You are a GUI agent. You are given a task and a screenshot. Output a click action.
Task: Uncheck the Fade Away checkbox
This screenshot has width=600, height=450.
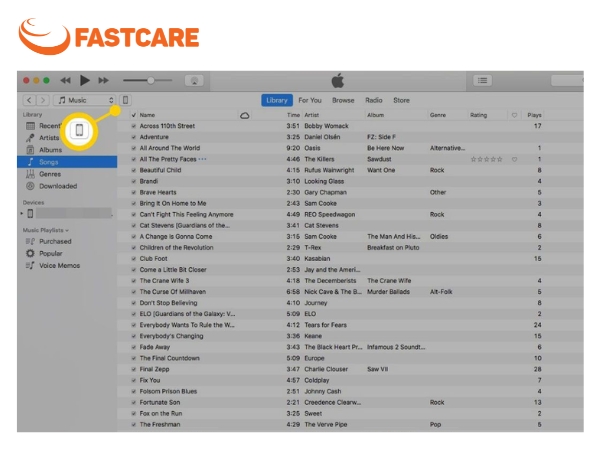coord(134,347)
